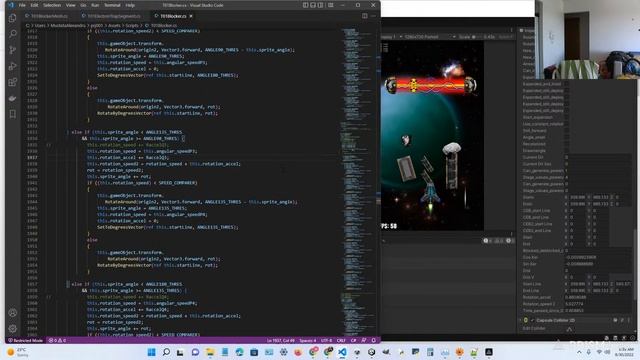Click Ln 1937 Col 49 status item
Image resolution: width=640 pixels, height=360 pixels.
coord(281,340)
